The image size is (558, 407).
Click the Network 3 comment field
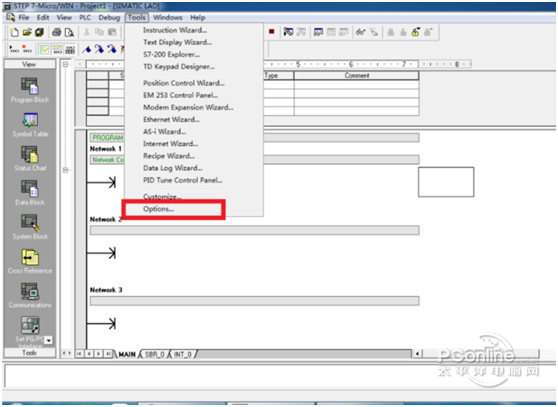point(254,301)
